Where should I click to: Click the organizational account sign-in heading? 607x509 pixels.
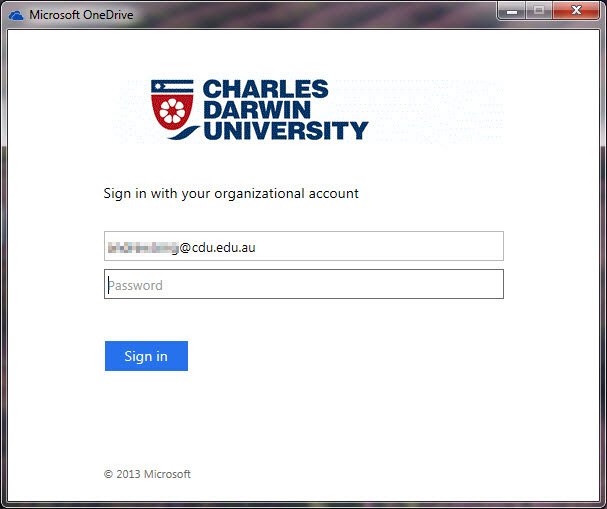click(x=231, y=193)
